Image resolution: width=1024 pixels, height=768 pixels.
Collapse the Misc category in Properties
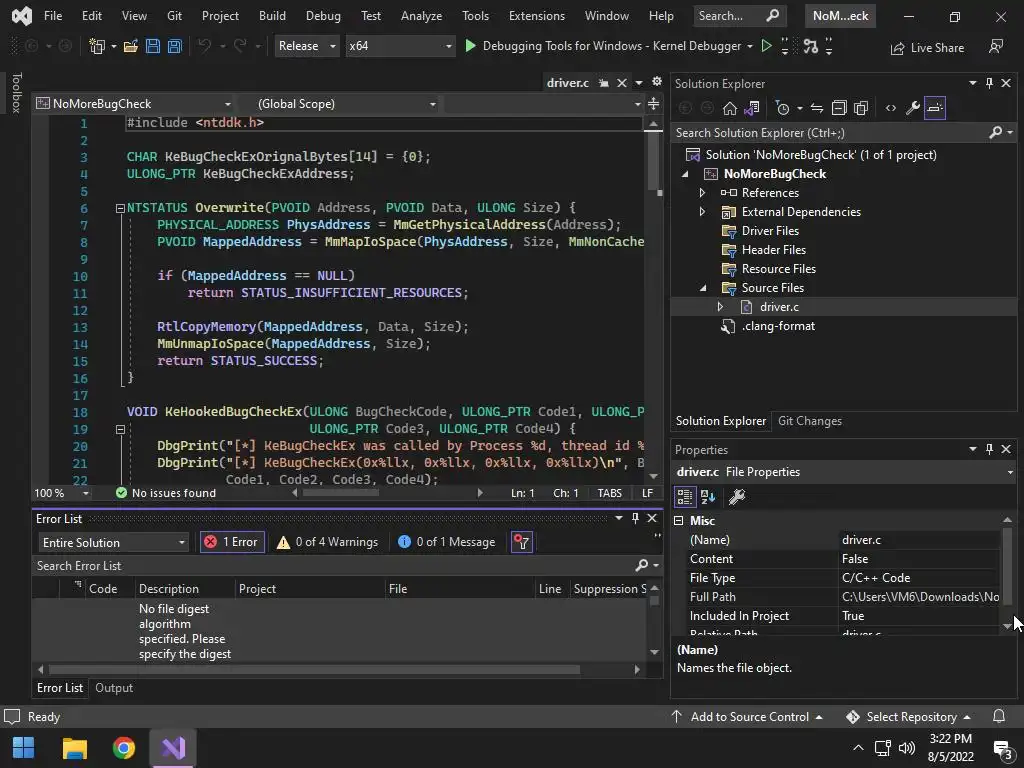pos(679,520)
